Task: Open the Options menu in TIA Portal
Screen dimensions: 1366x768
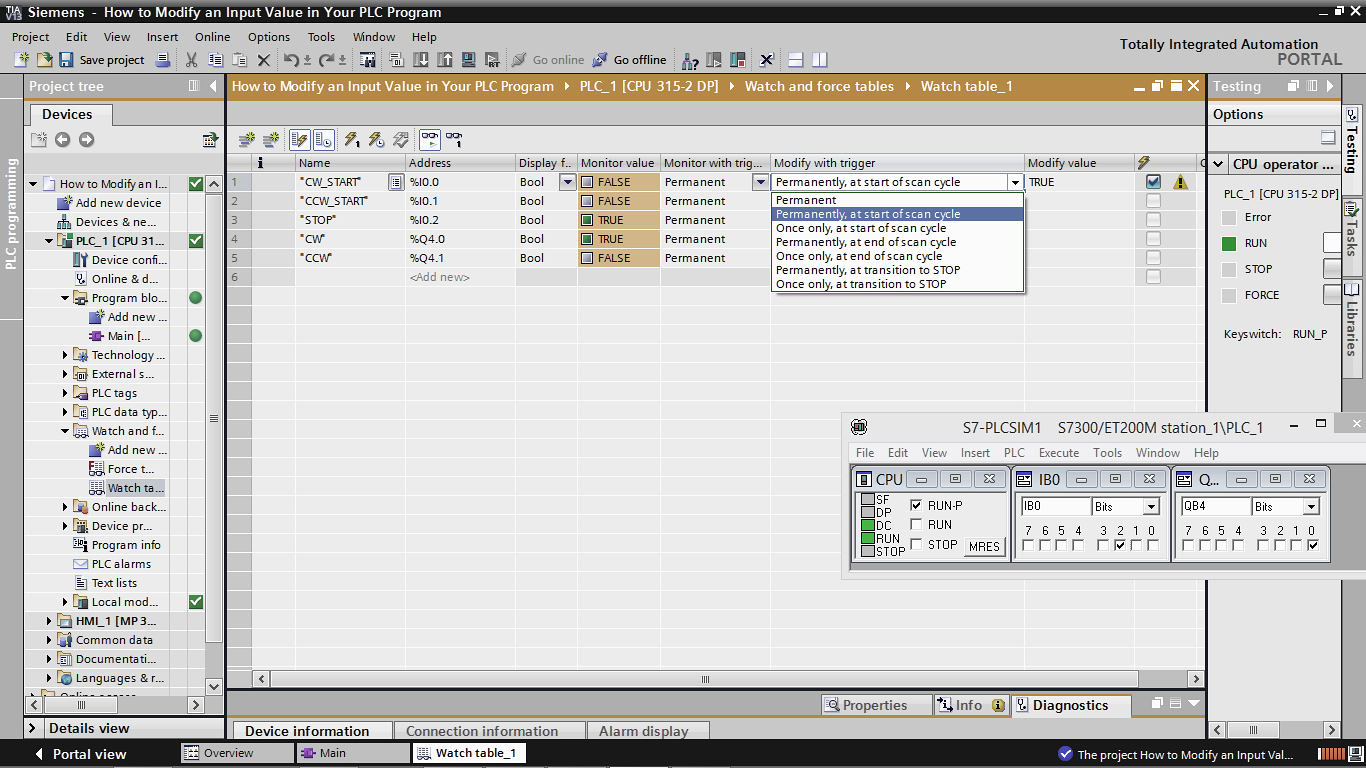Action: point(269,37)
